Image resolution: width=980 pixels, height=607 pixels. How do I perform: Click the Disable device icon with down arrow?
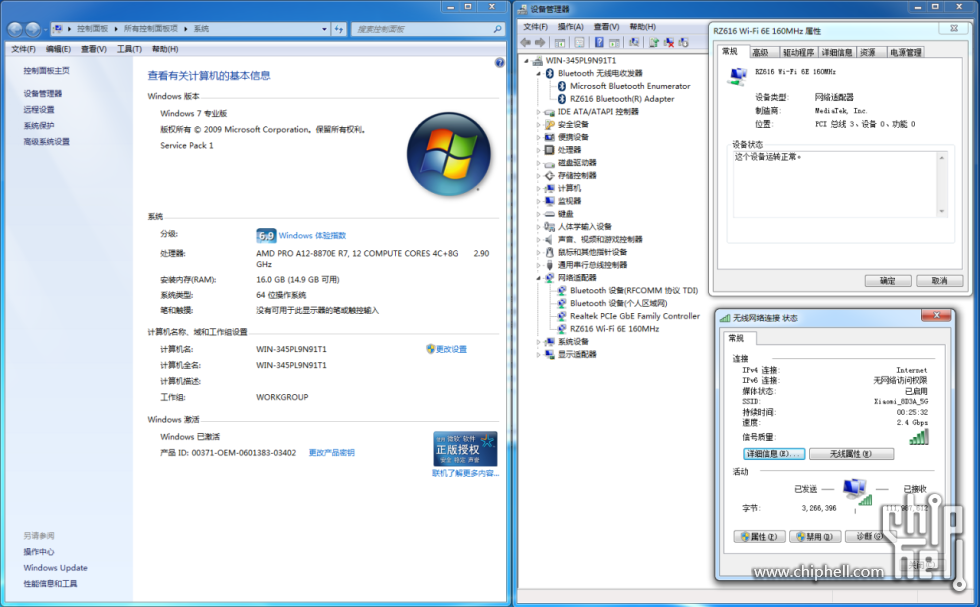point(683,43)
